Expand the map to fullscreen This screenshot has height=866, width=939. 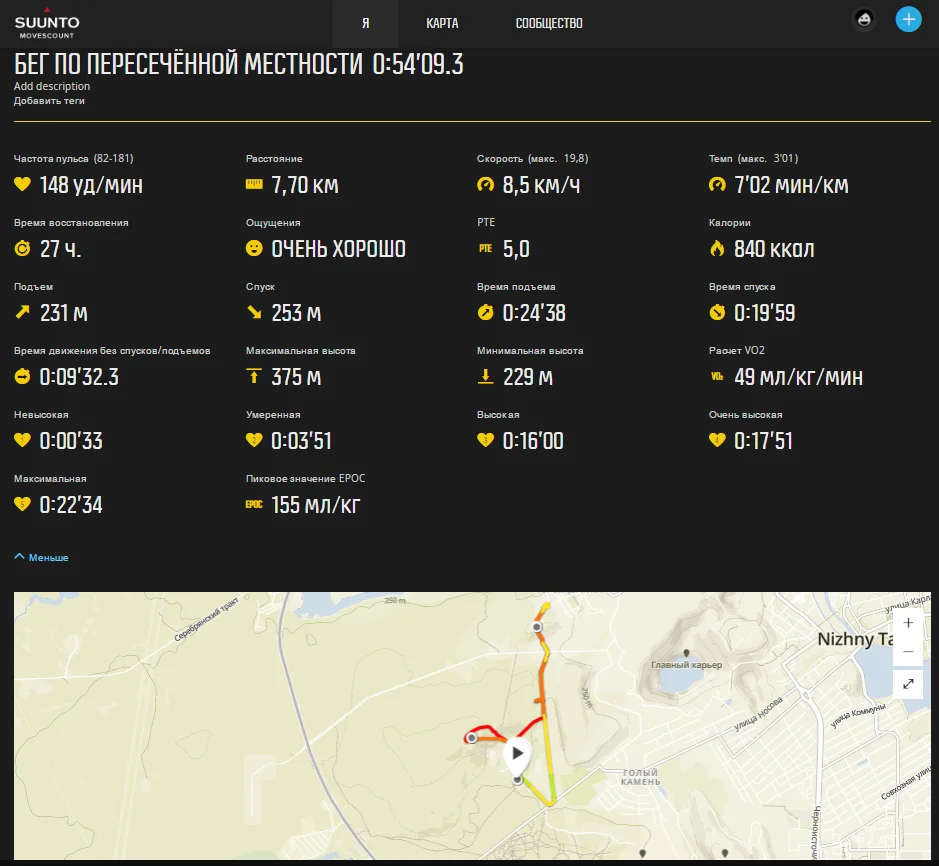908,683
